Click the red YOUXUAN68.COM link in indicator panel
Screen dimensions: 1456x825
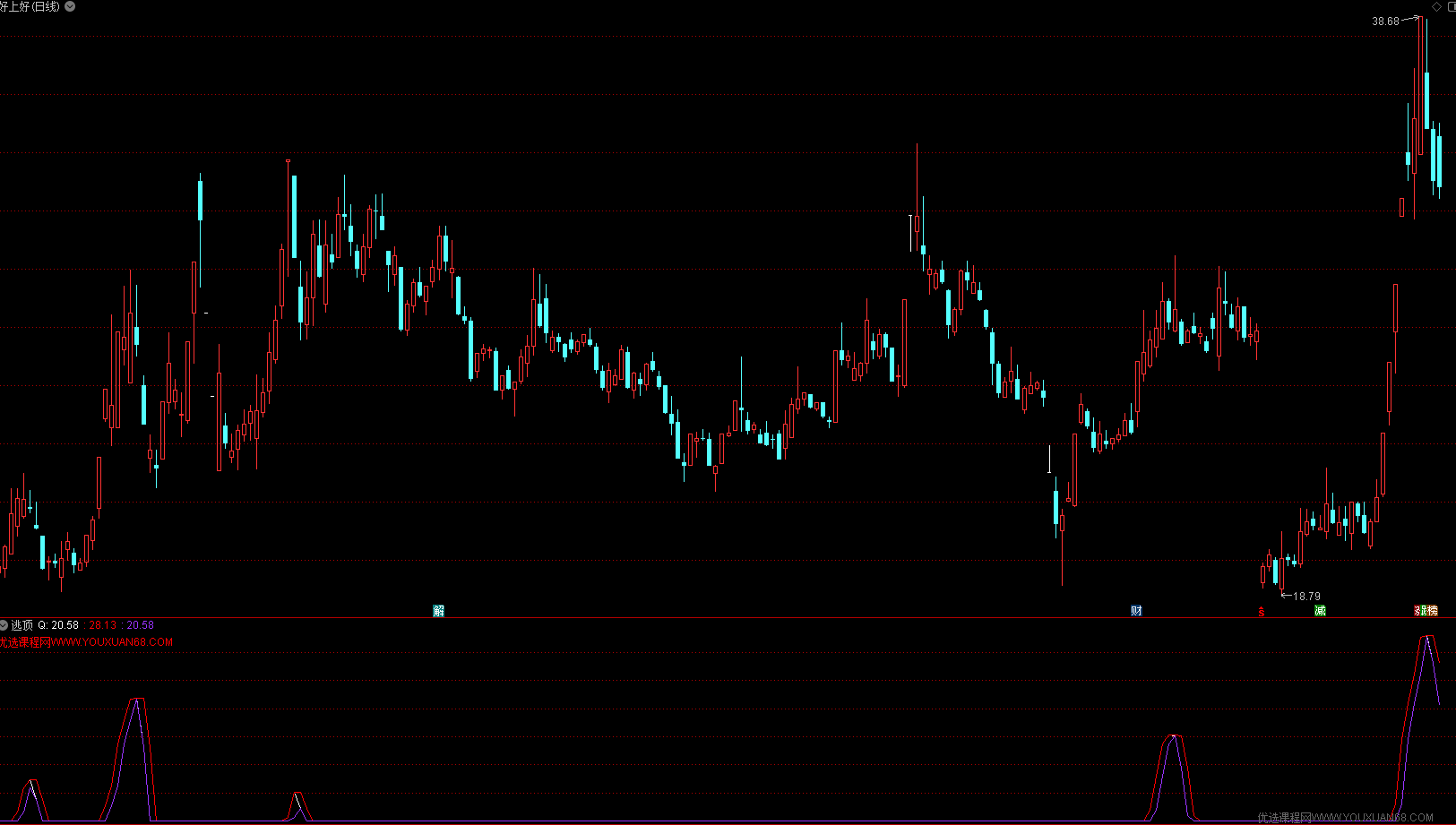click(x=87, y=642)
